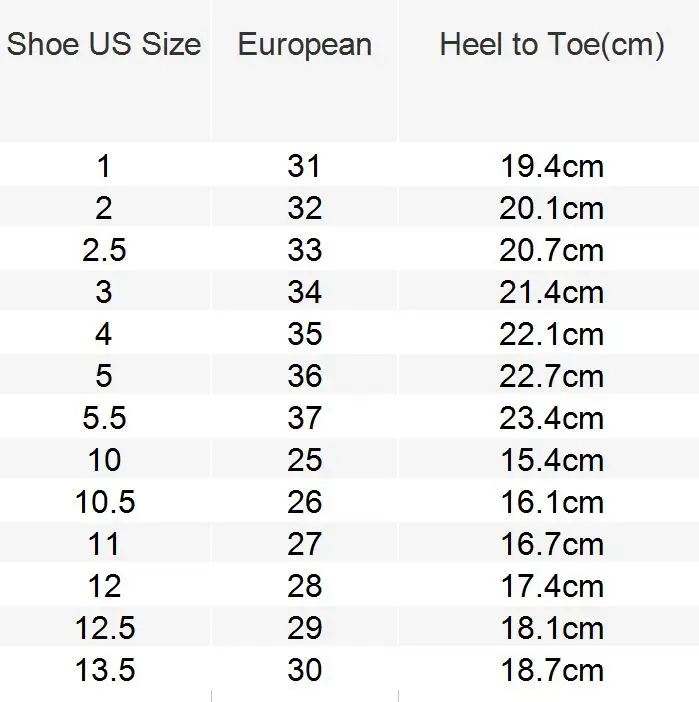Select US size 13.5 cell
Image resolution: width=699 pixels, height=702 pixels.
(105, 670)
